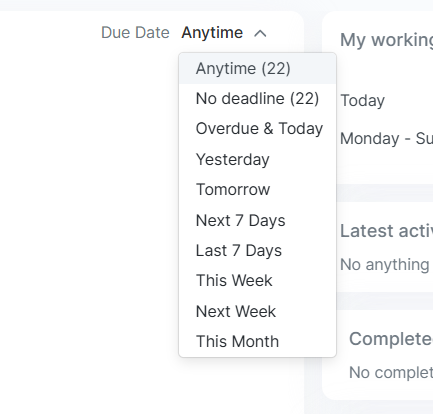Filter tasks by This Week
The width and height of the screenshot is (433, 414).
tap(257, 280)
